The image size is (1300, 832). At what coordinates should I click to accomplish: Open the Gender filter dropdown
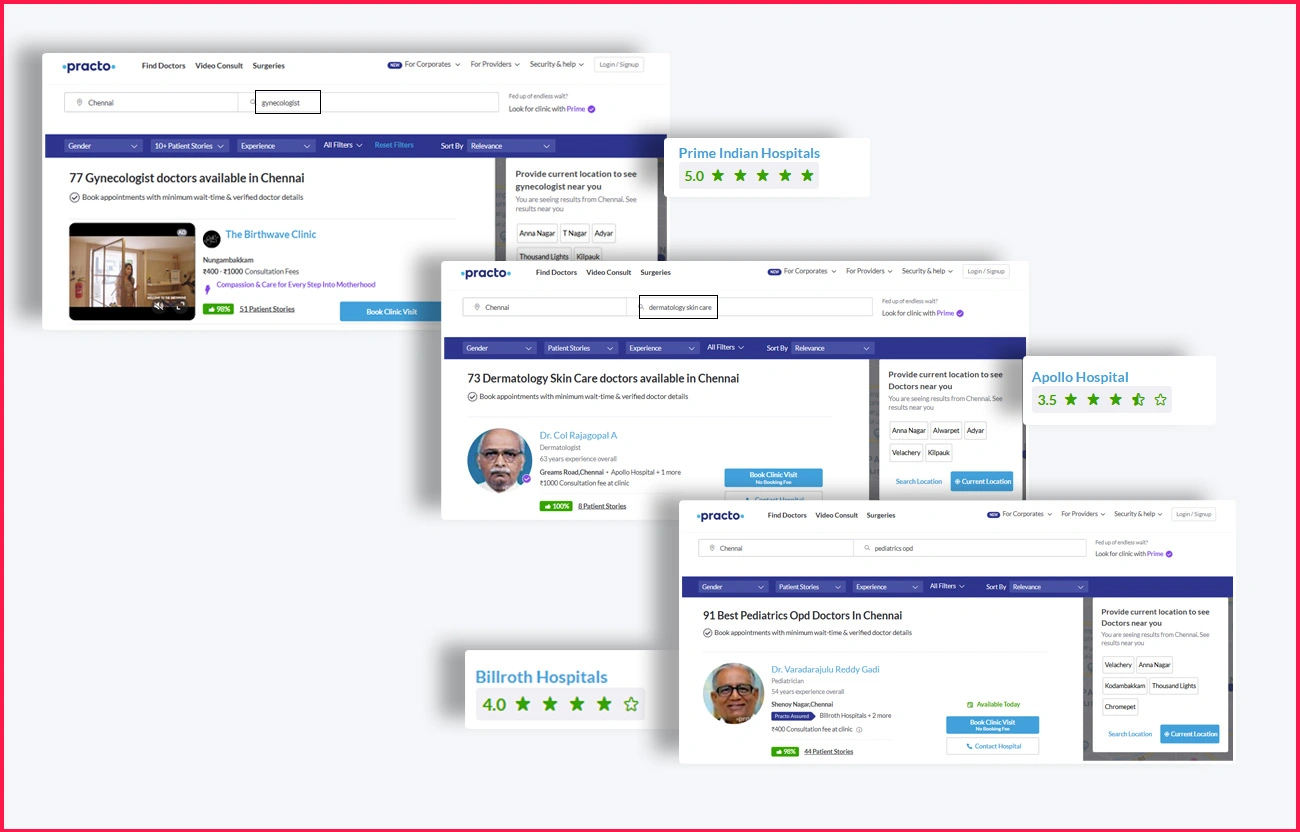103,145
